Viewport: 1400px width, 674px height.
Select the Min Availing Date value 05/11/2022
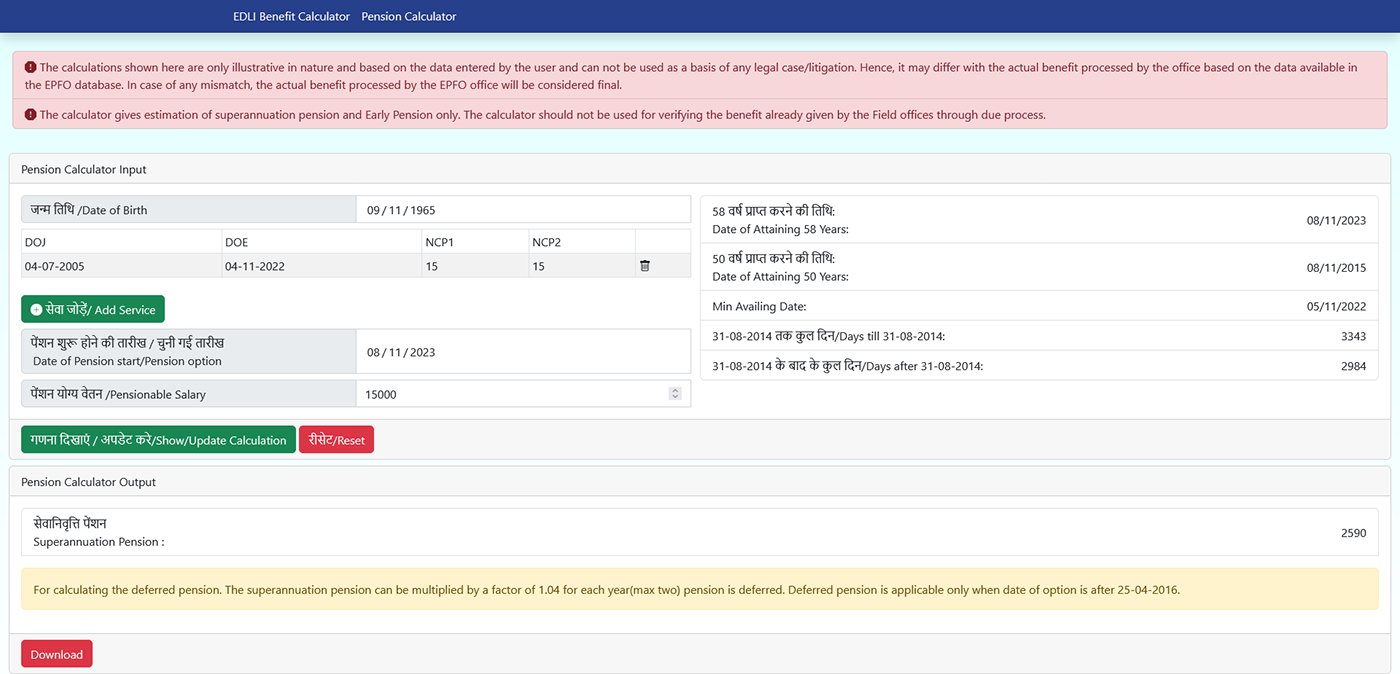tap(1336, 306)
